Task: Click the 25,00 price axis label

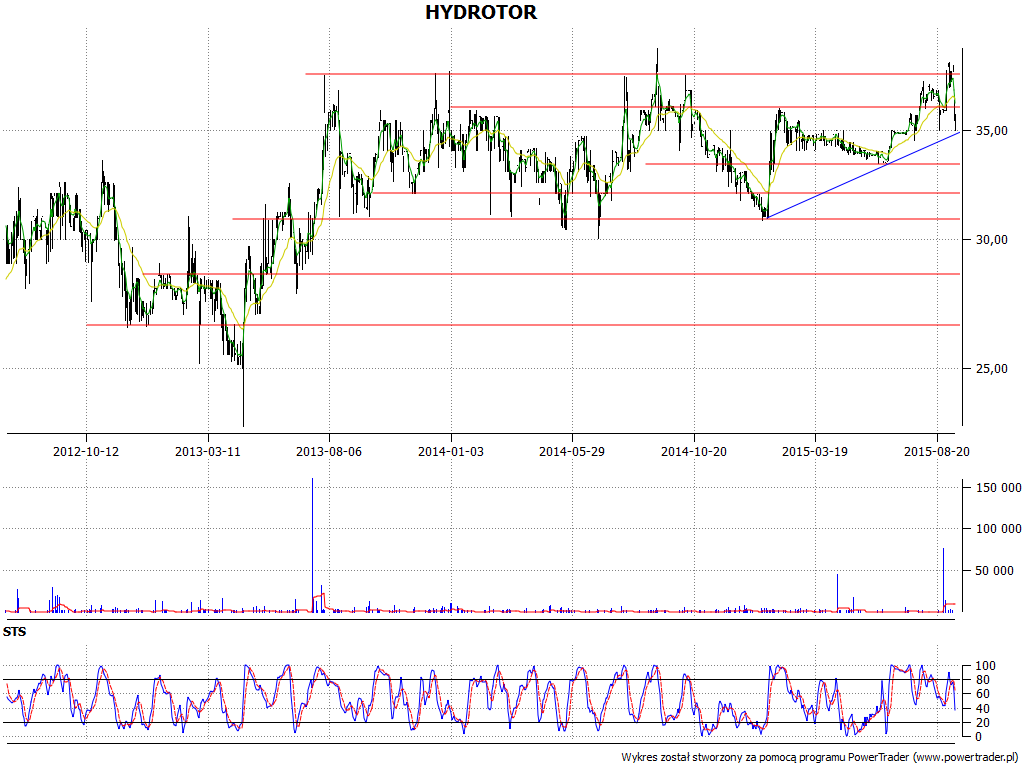Action: point(991,369)
